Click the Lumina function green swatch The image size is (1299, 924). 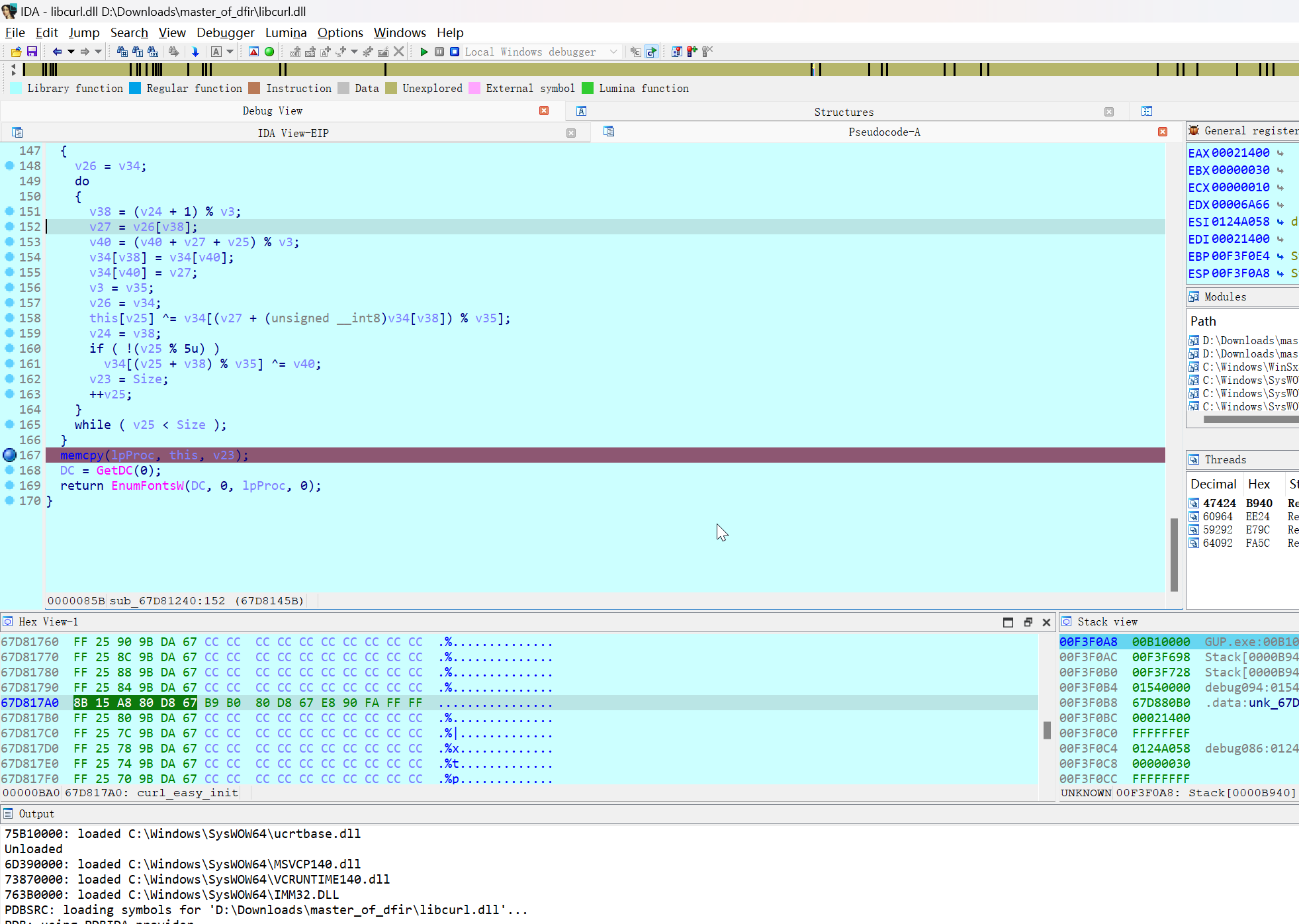(x=588, y=88)
